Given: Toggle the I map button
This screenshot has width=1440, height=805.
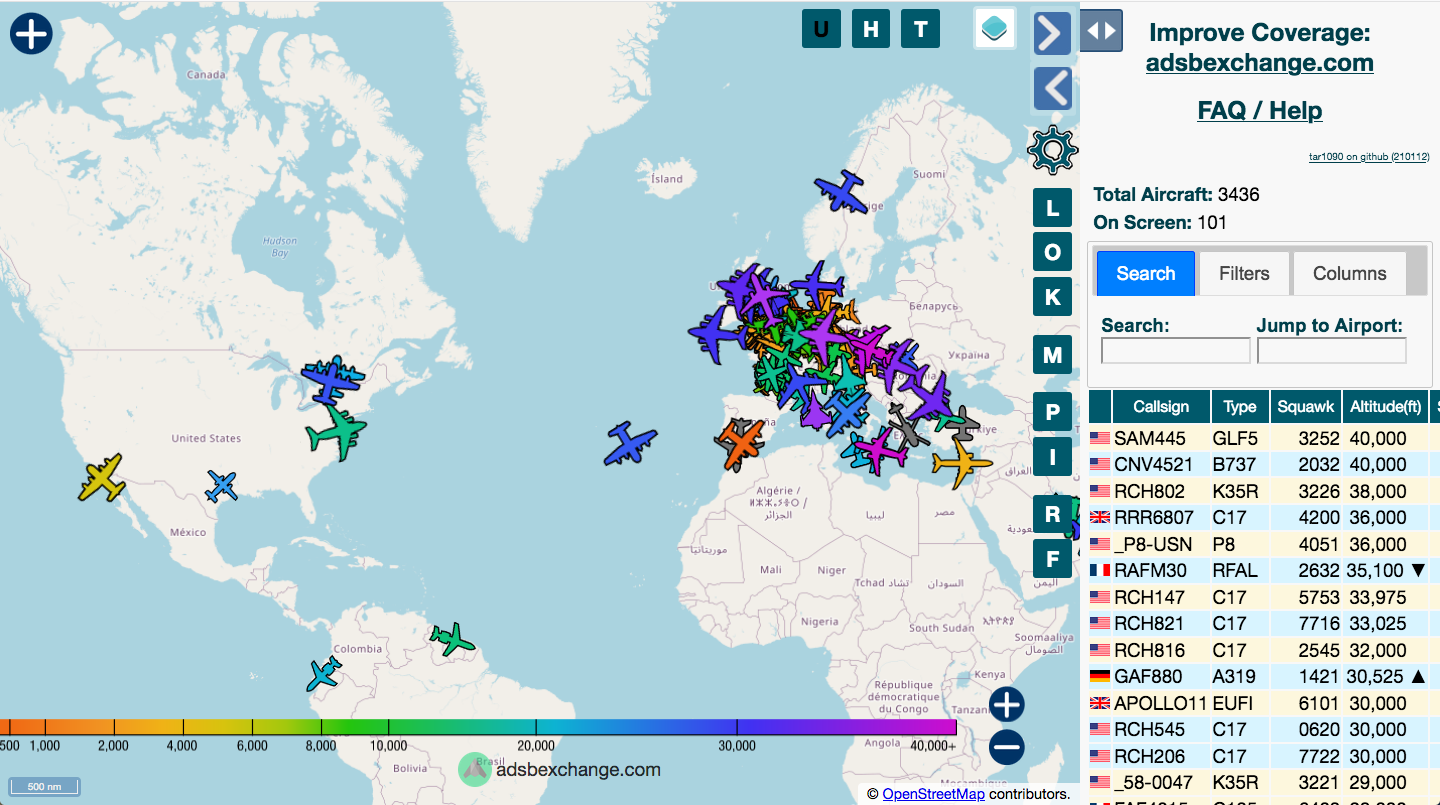Looking at the screenshot, I should [1052, 458].
